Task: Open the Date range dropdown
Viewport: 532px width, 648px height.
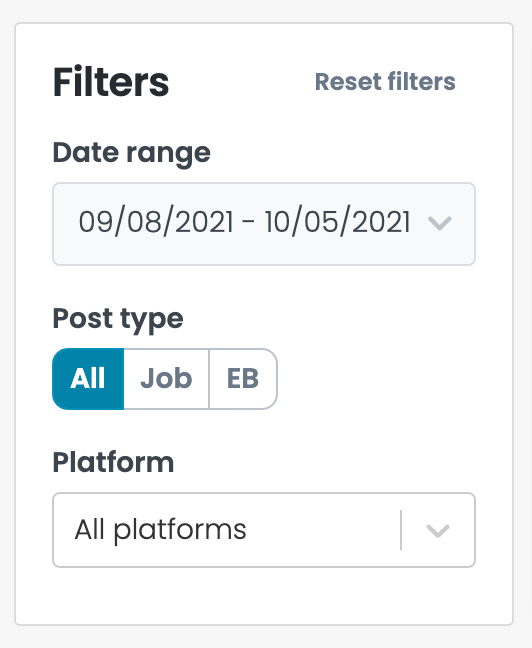Action: tap(264, 224)
